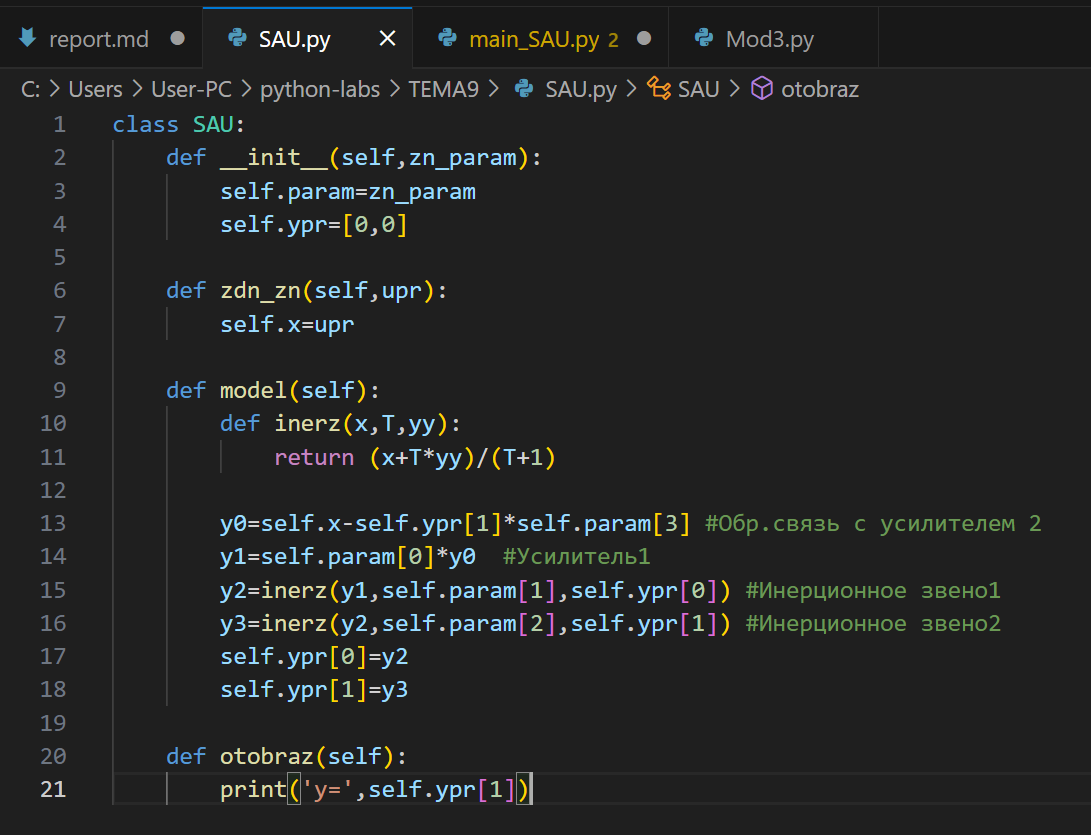Click the Users folder in breadcrumb path
Image resolution: width=1091 pixels, height=835 pixels.
tap(95, 89)
